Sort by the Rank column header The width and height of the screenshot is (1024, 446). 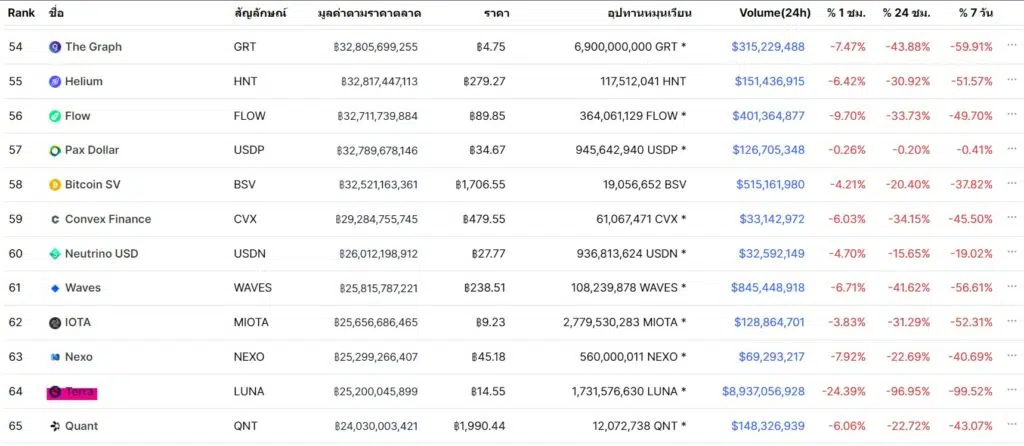(x=23, y=12)
